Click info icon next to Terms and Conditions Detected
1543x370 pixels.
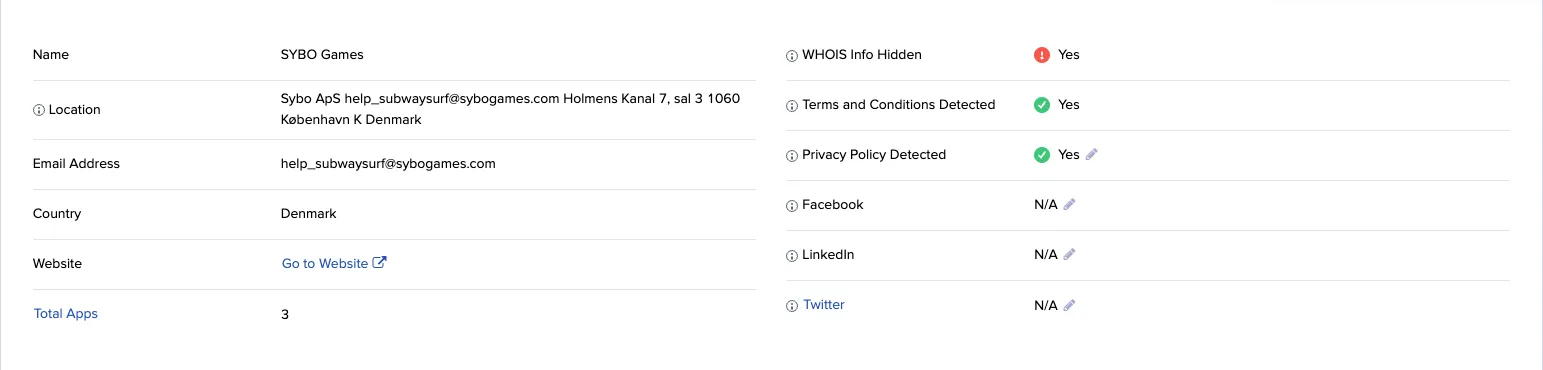pyautogui.click(x=792, y=106)
